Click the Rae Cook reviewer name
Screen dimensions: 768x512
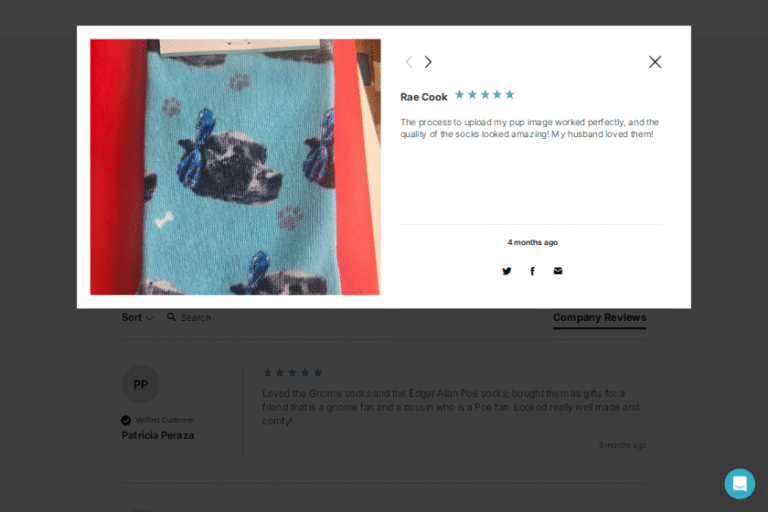424,97
